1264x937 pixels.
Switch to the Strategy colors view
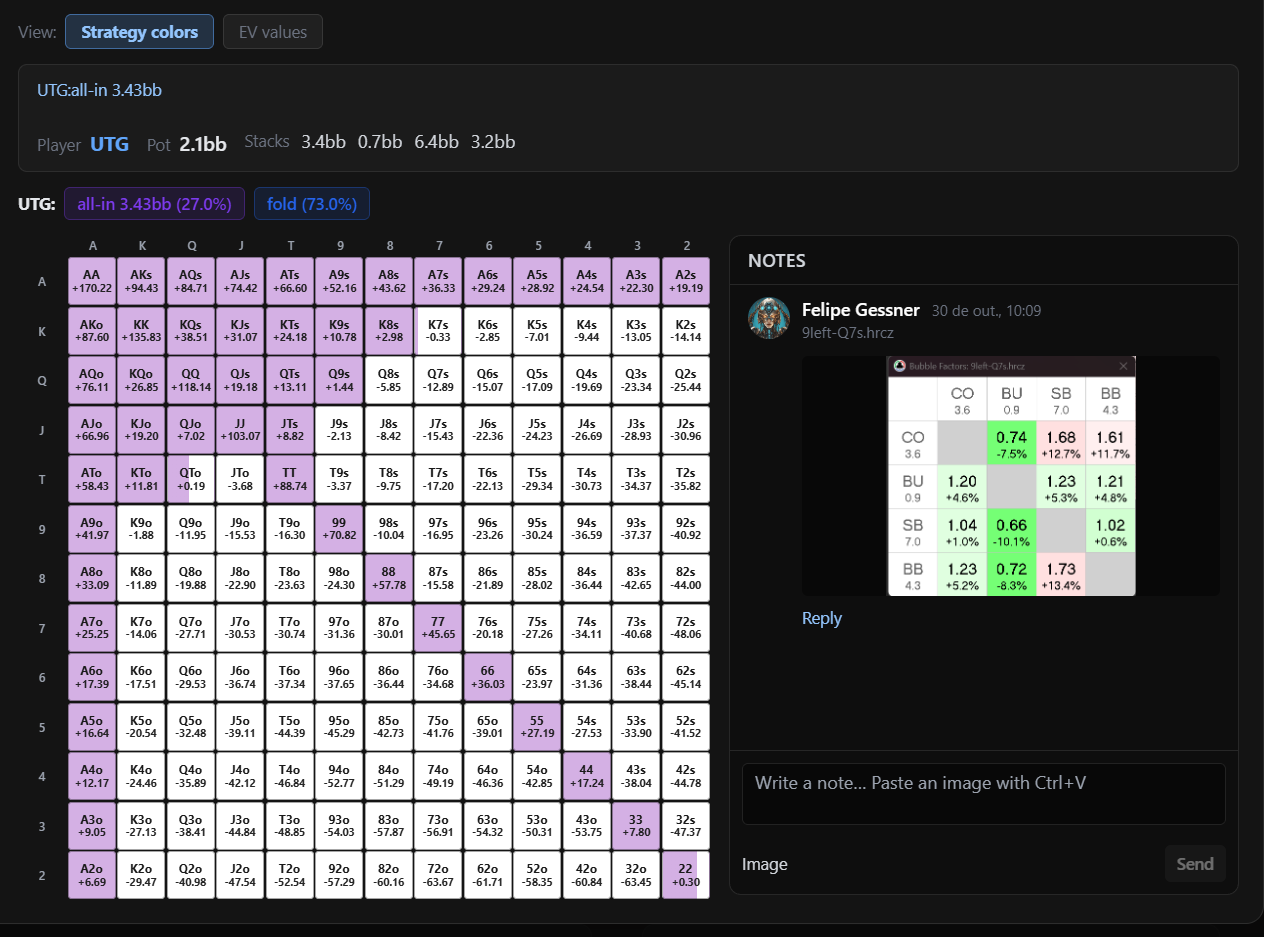(x=140, y=32)
